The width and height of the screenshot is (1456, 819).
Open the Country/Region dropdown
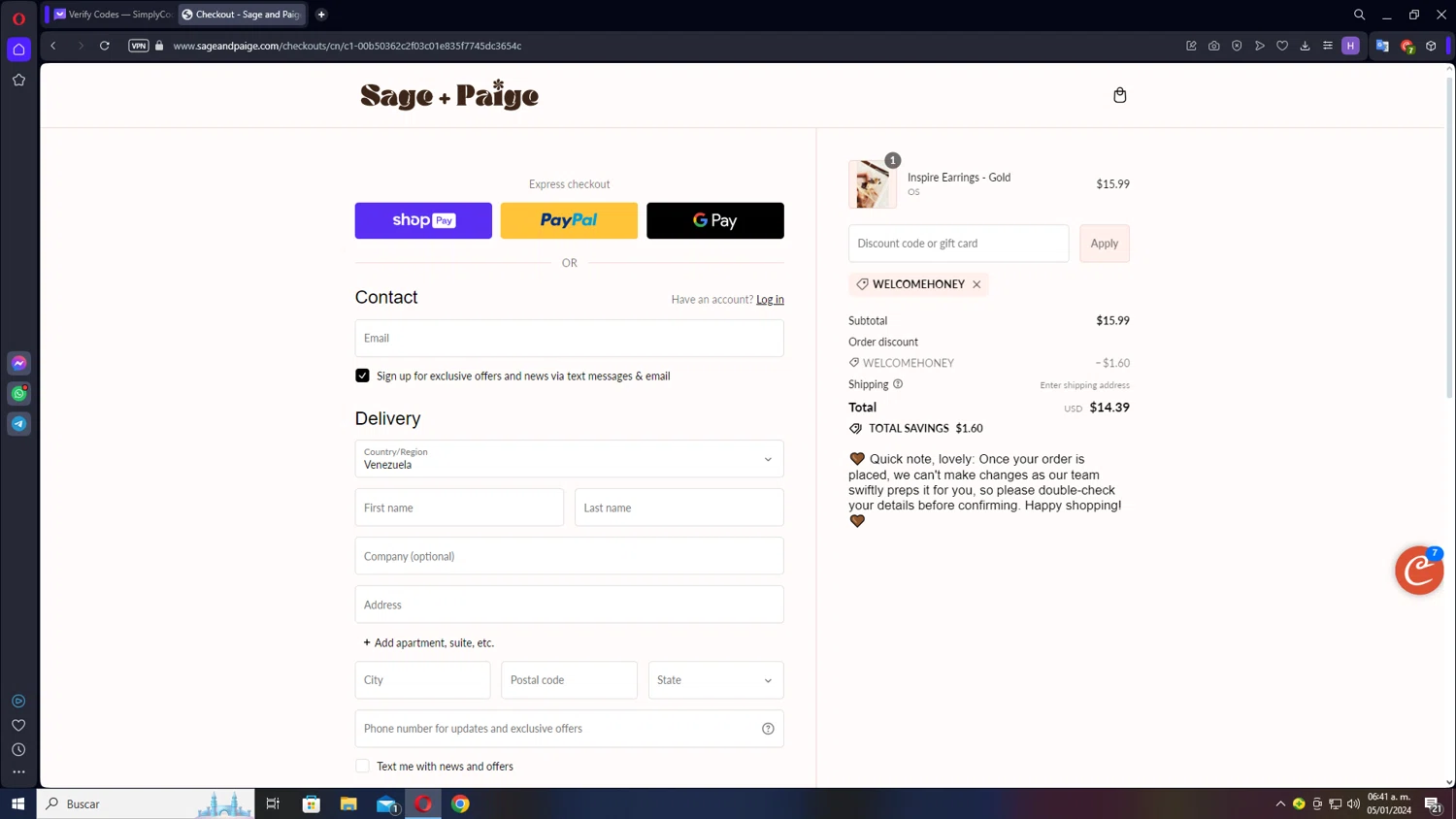point(569,459)
